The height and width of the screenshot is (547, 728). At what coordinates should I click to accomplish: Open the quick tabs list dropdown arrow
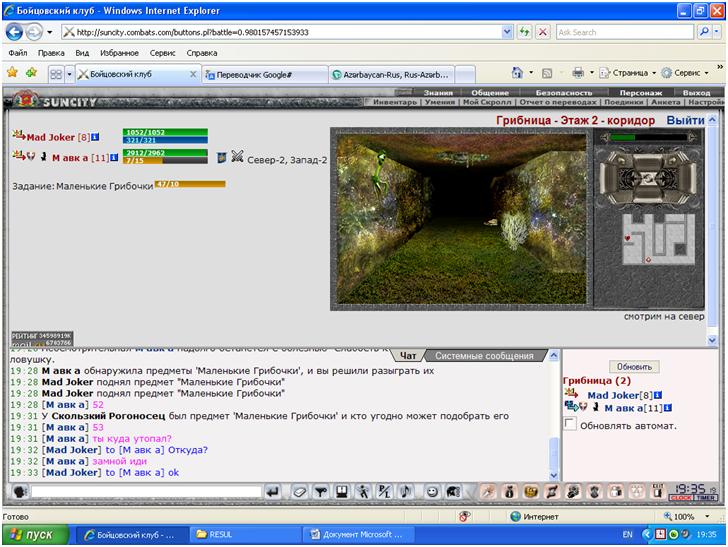point(70,74)
